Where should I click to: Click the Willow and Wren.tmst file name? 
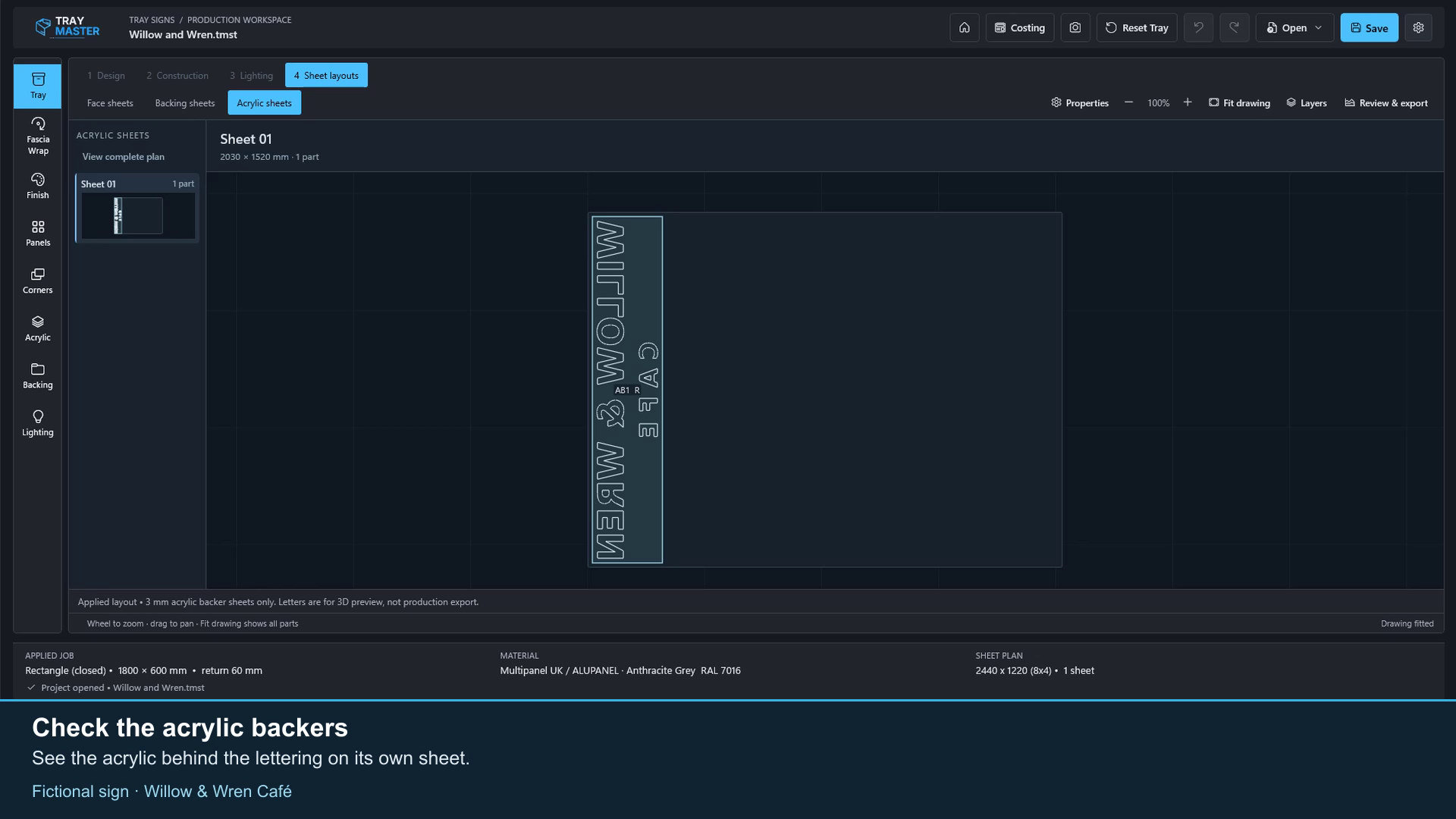point(183,35)
